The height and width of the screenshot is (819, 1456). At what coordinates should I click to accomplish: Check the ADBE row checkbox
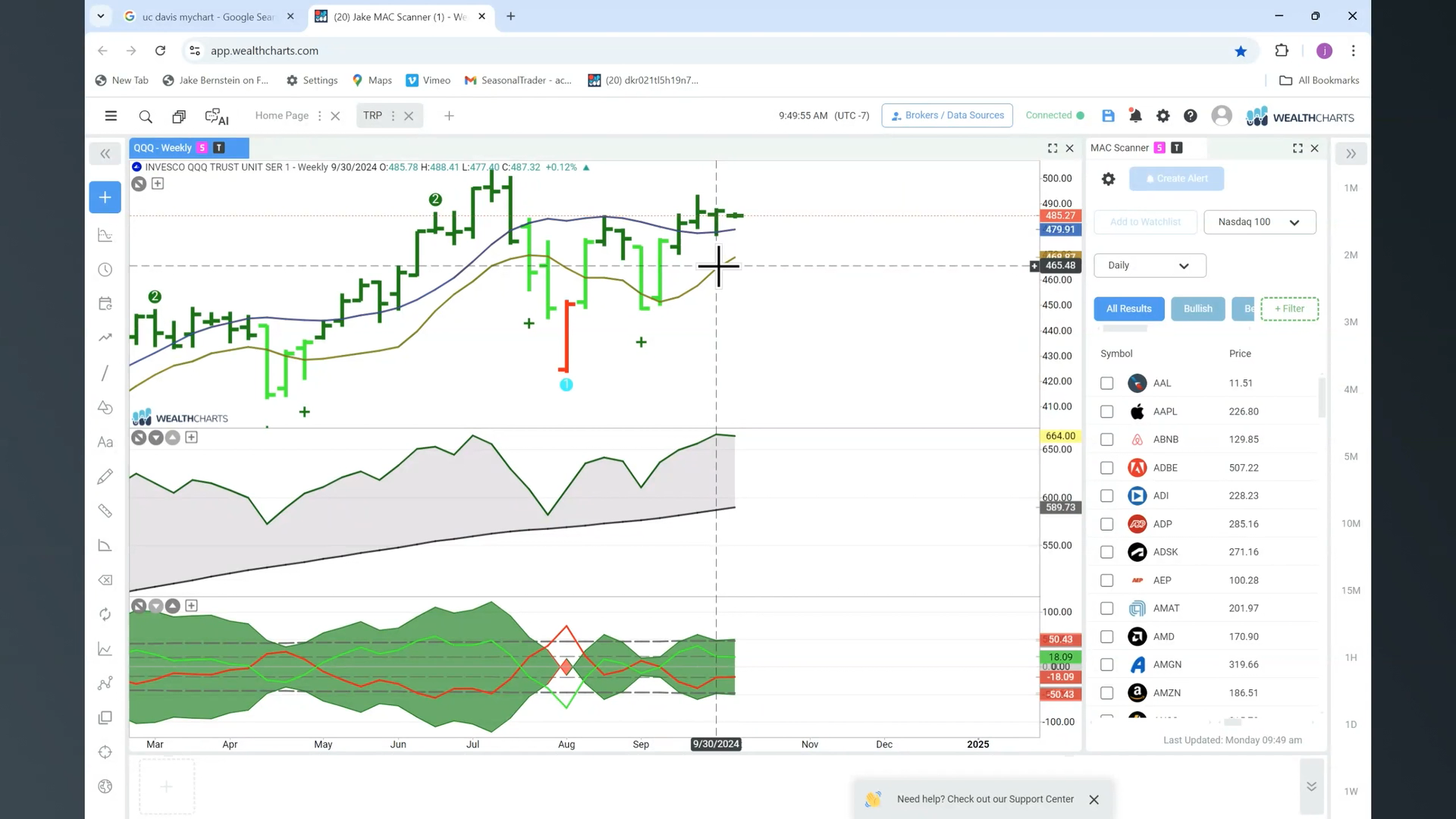[1106, 468]
